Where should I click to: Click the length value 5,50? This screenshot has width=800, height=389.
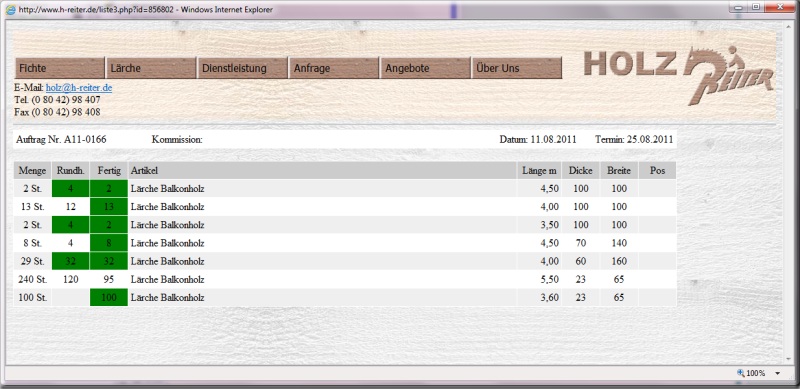point(549,279)
